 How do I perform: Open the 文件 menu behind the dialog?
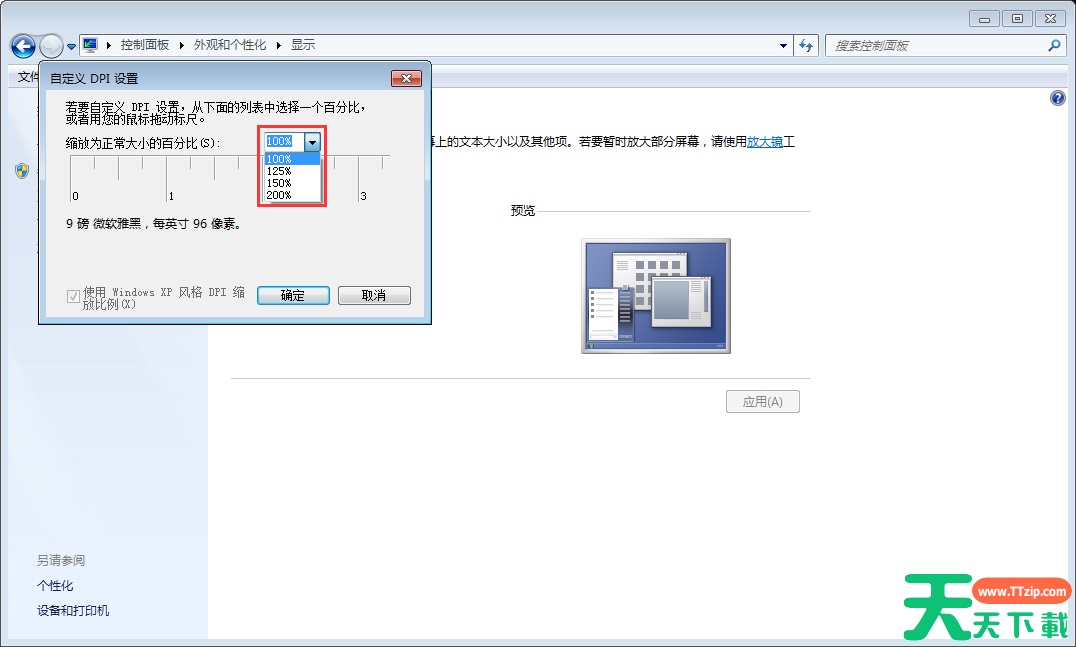coord(27,77)
